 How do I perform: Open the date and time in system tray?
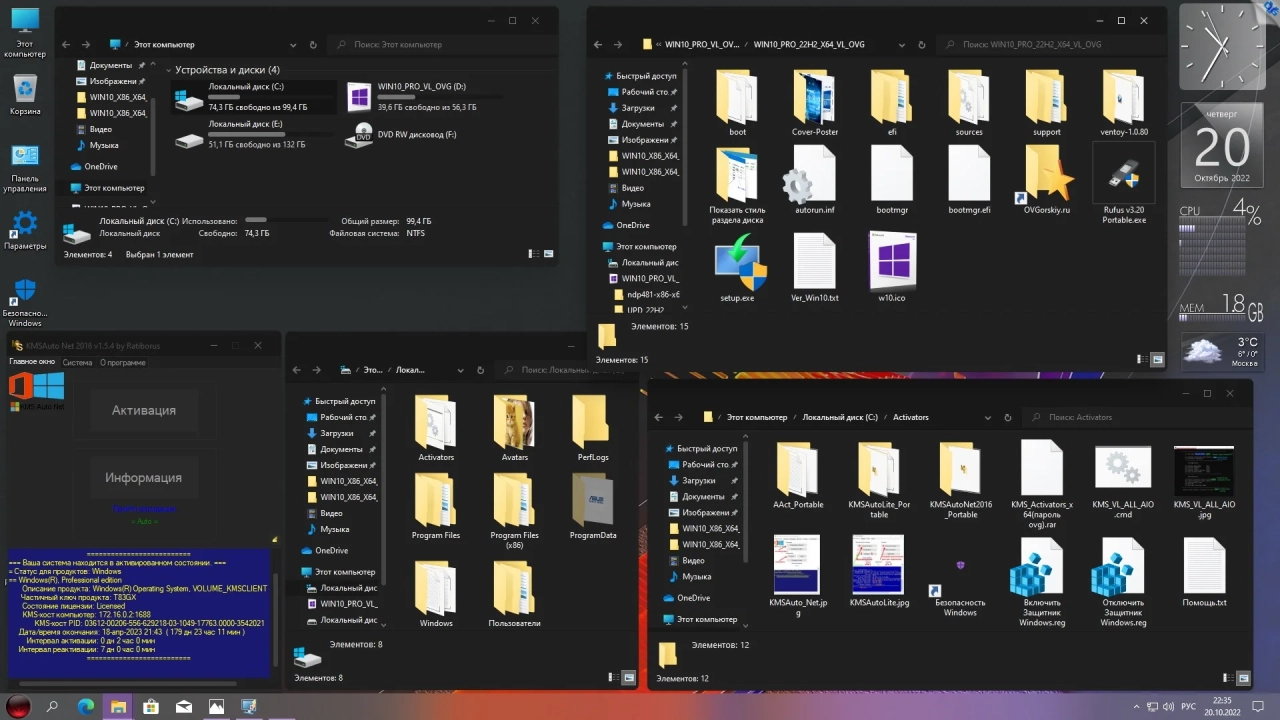click(x=1222, y=706)
